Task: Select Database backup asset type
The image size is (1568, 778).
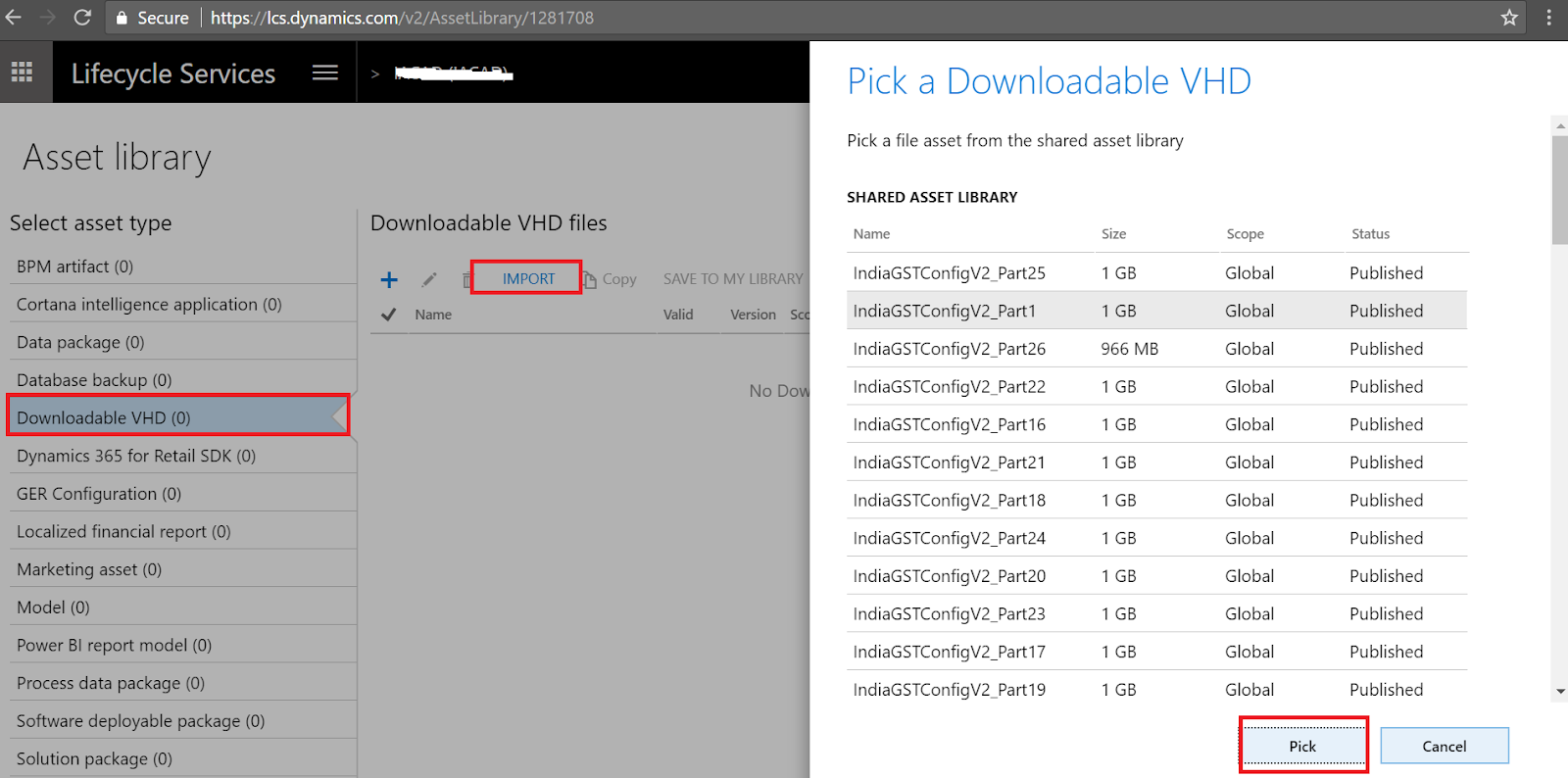Action: point(182,380)
